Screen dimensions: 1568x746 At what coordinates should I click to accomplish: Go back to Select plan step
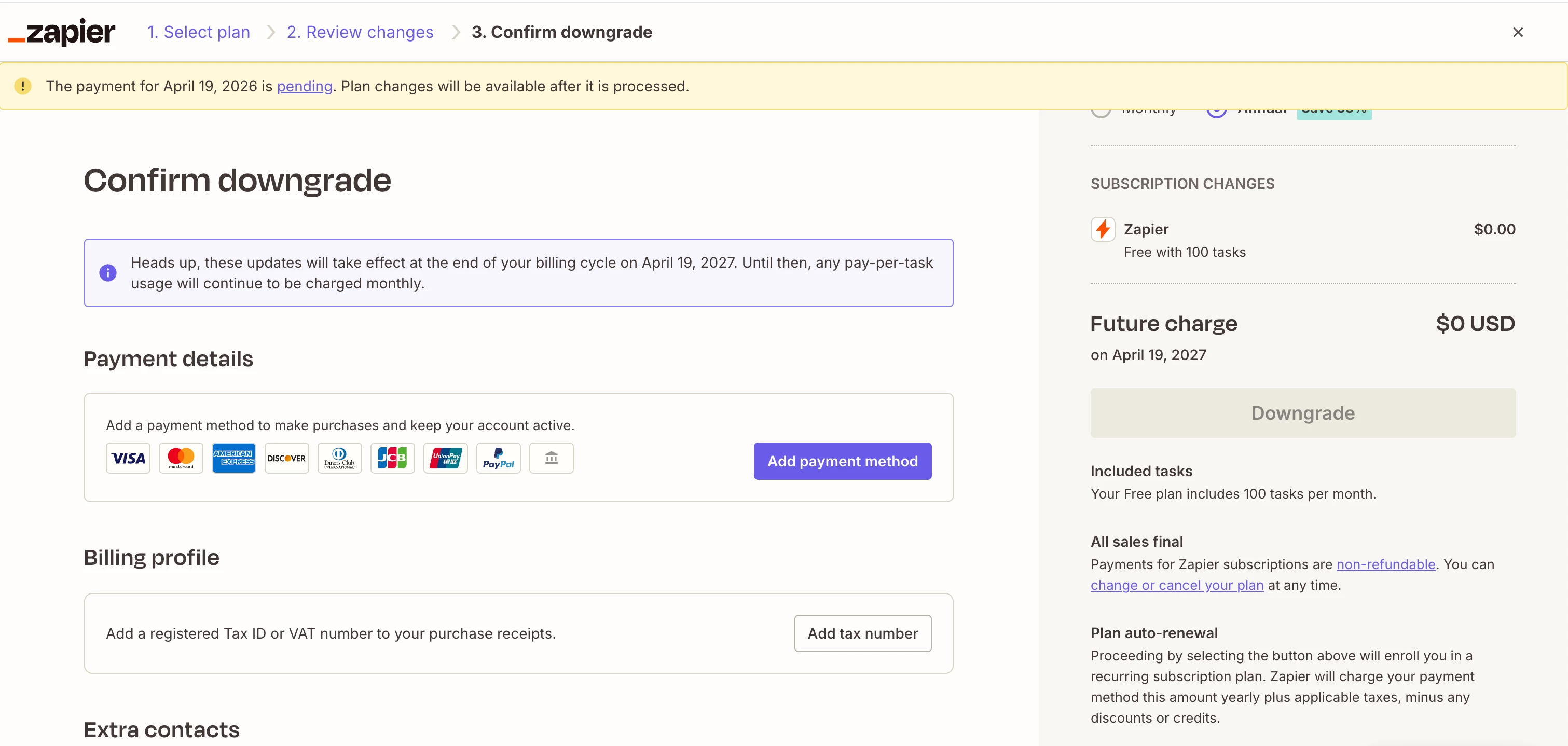198,32
